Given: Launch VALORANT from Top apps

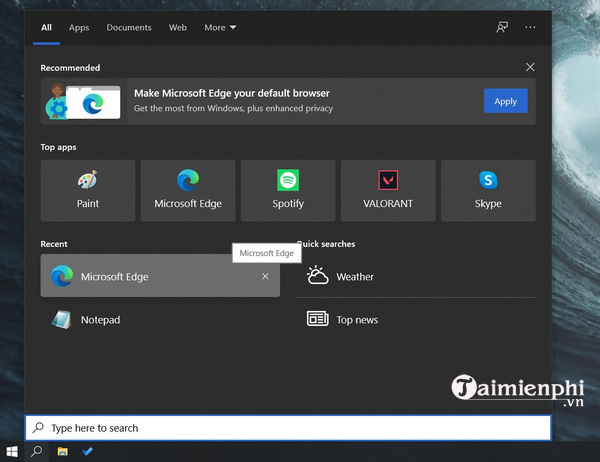Looking at the screenshot, I should click(x=388, y=190).
